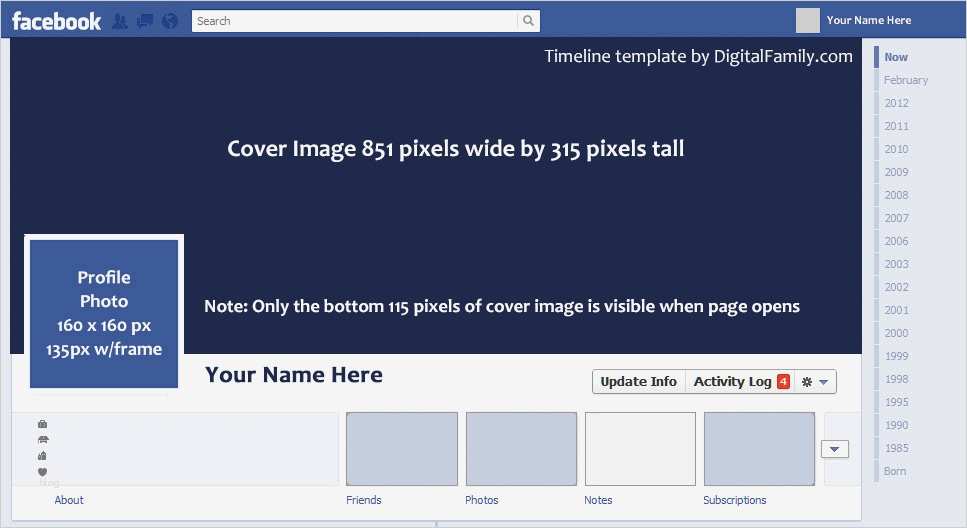Click the Update Info button
967x528 pixels.
(639, 382)
